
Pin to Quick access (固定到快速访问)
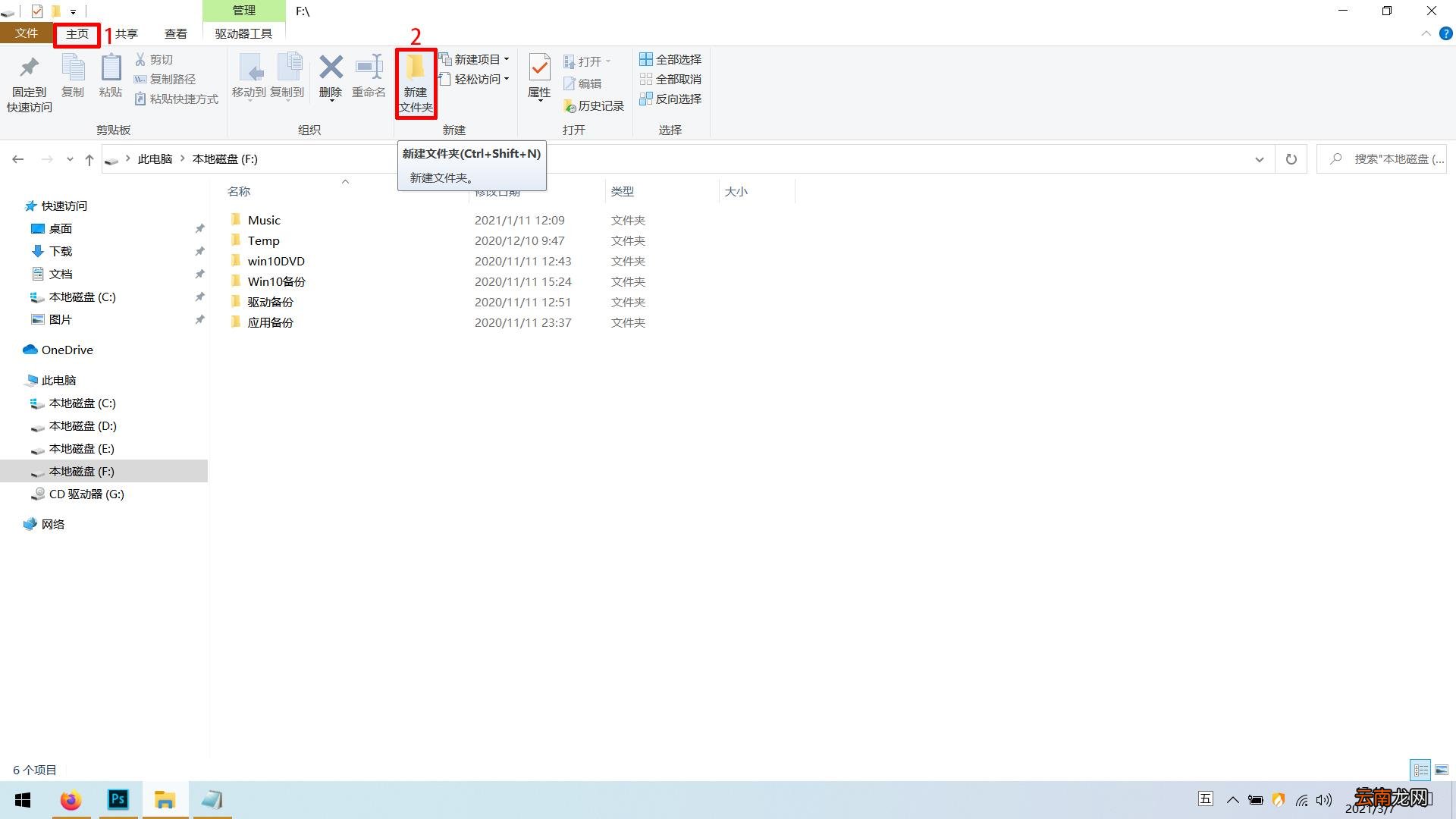[30, 84]
